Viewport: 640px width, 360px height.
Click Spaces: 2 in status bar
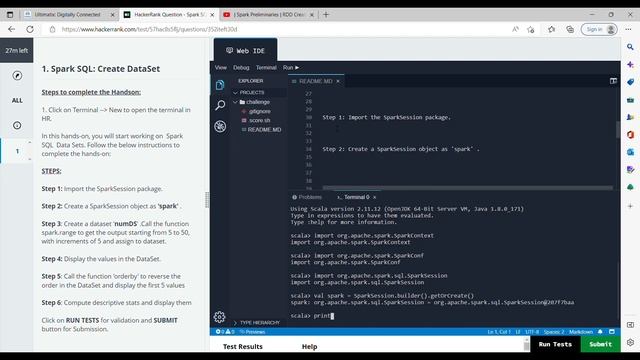(554, 332)
